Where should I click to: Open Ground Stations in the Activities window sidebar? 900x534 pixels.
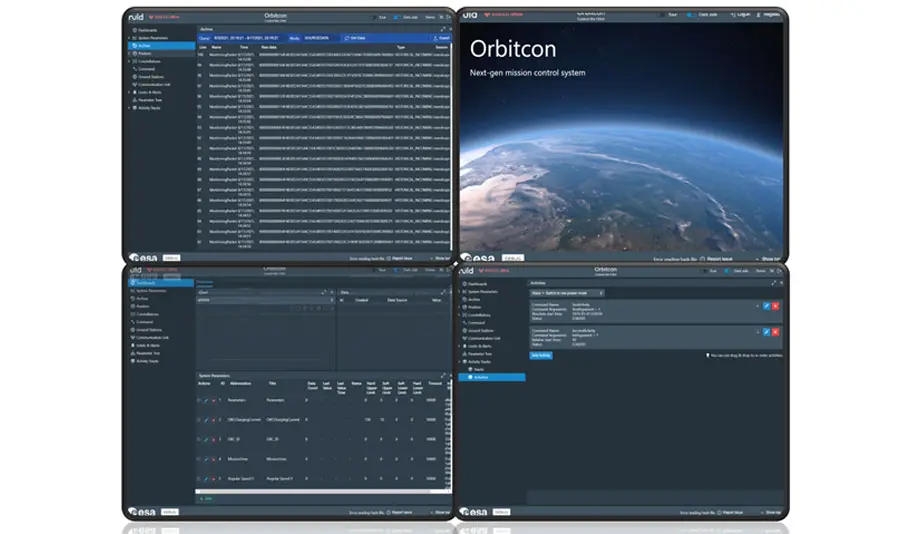(x=481, y=330)
